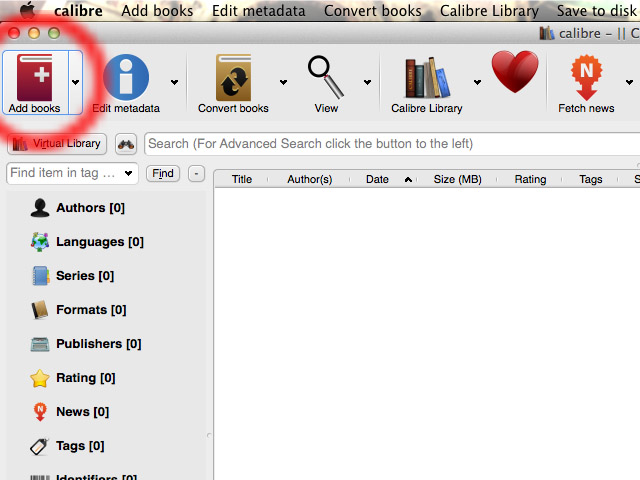Expand the Edit metadata dropdown arrow
640x480 pixels.
point(175,83)
